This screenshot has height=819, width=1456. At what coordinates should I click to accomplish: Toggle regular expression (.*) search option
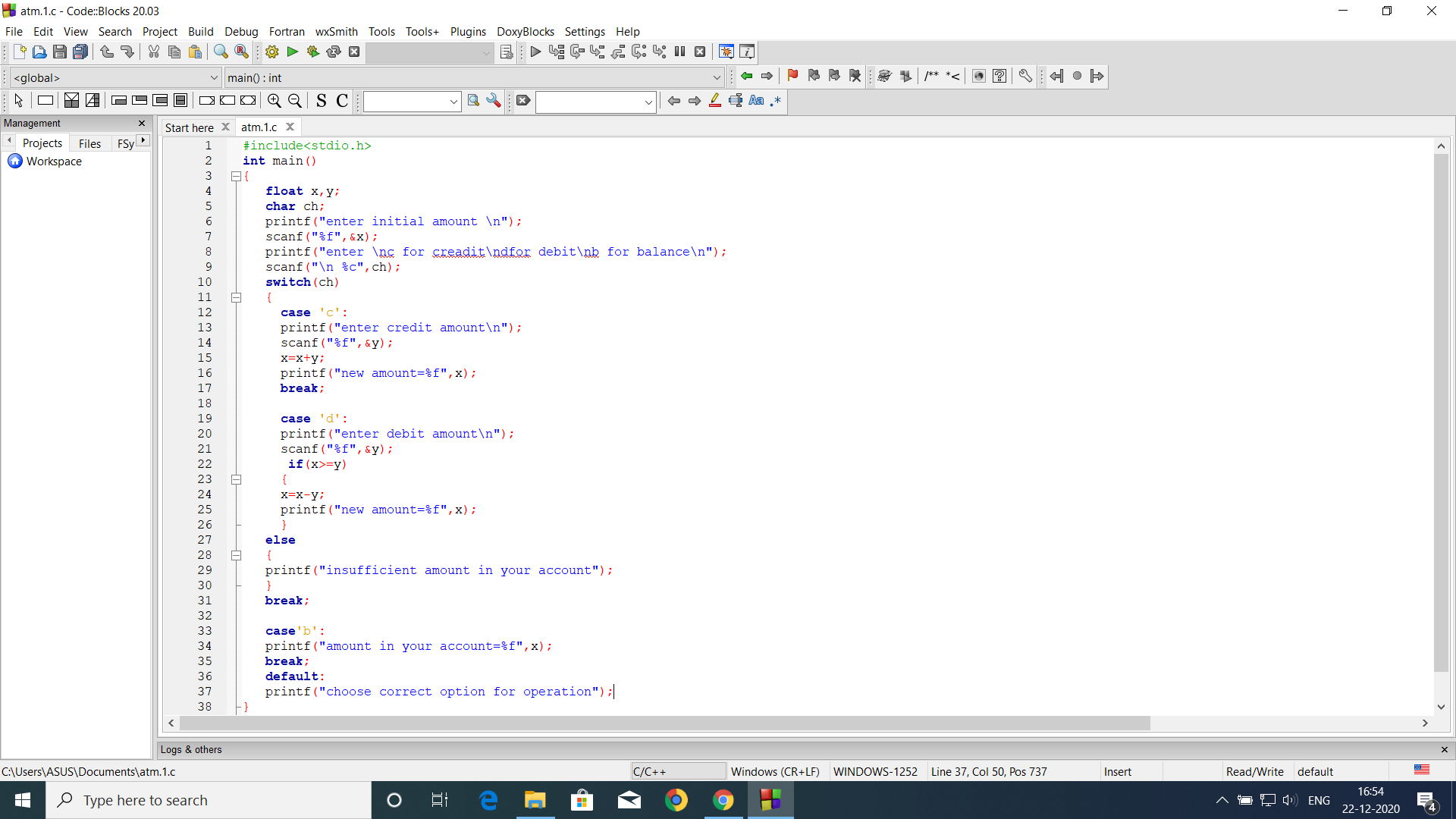coord(776,101)
